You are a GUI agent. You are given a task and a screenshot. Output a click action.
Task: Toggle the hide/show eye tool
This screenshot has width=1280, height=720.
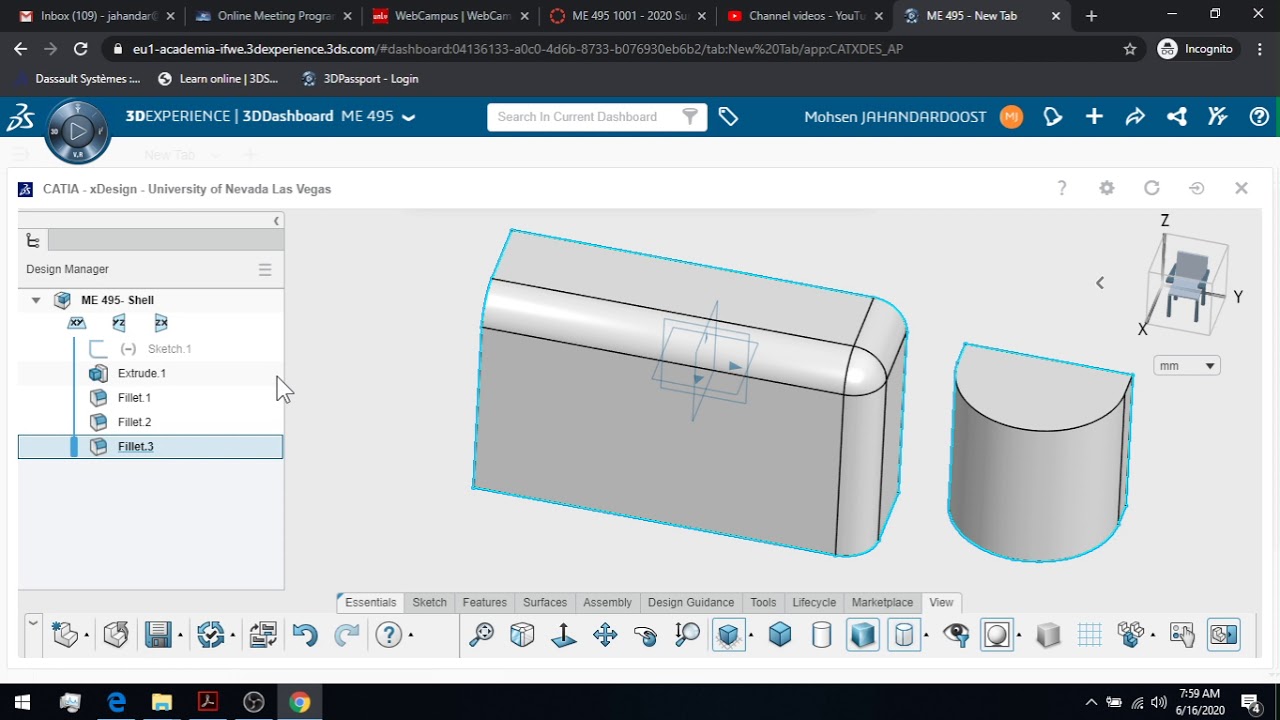coord(956,634)
